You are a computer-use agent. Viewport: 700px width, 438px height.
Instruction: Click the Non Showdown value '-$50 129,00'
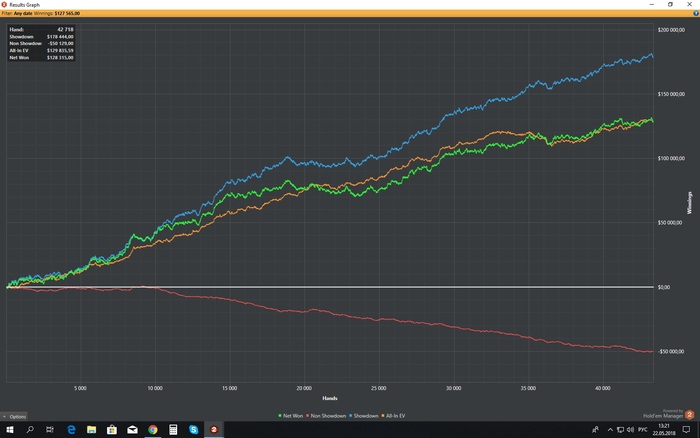pyautogui.click(x=61, y=43)
